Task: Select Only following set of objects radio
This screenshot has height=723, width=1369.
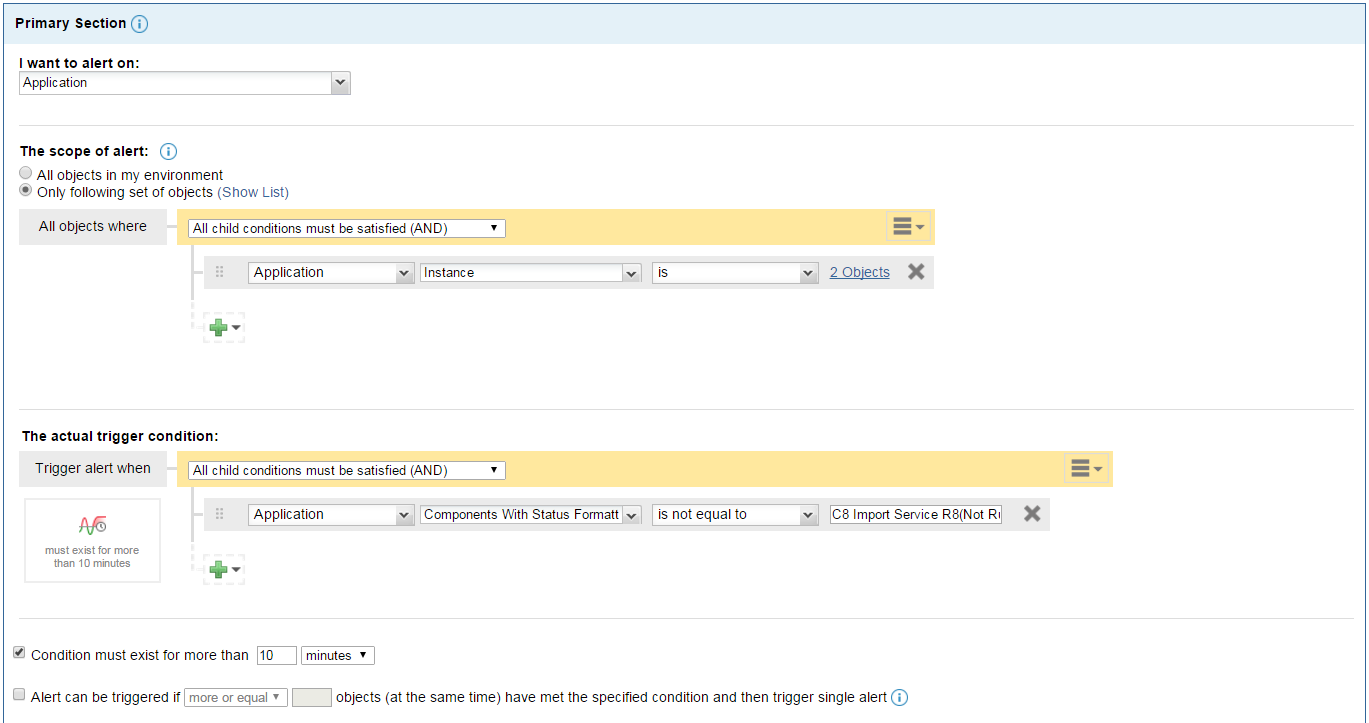Action: pyautogui.click(x=26, y=191)
